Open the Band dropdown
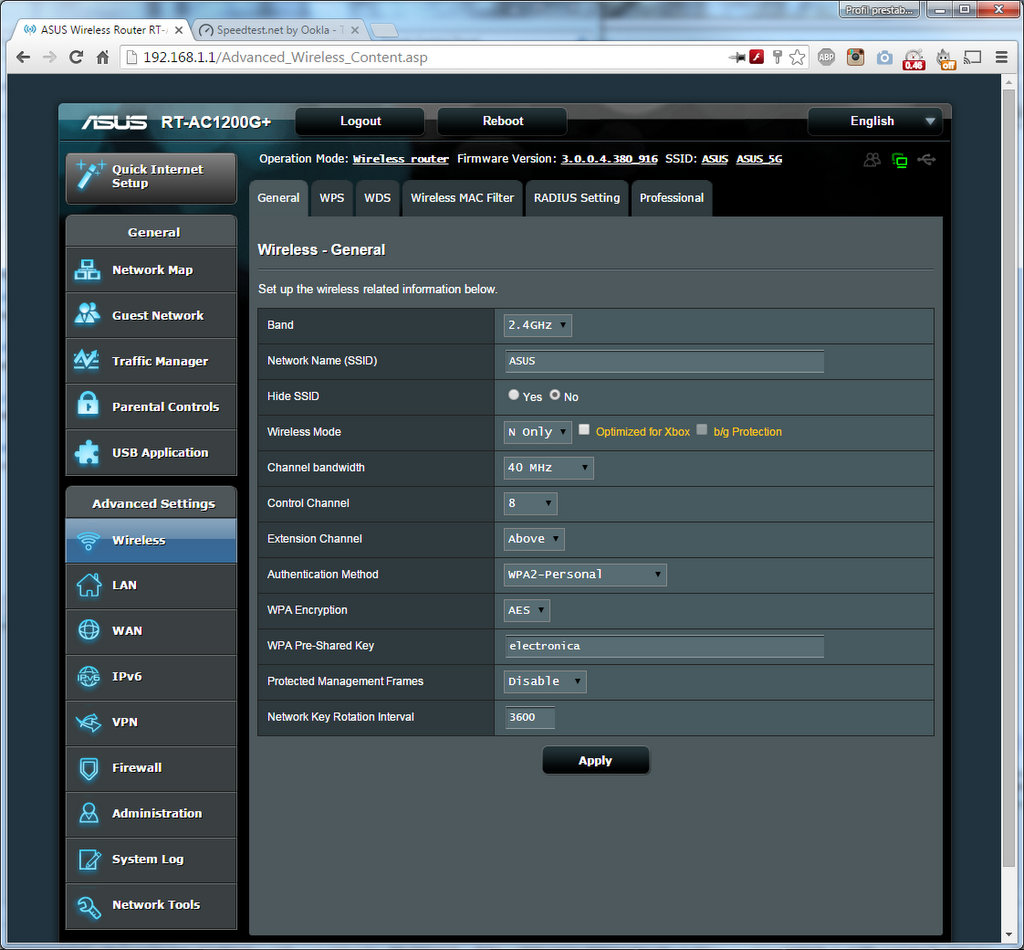This screenshot has width=1024, height=950. coord(537,325)
